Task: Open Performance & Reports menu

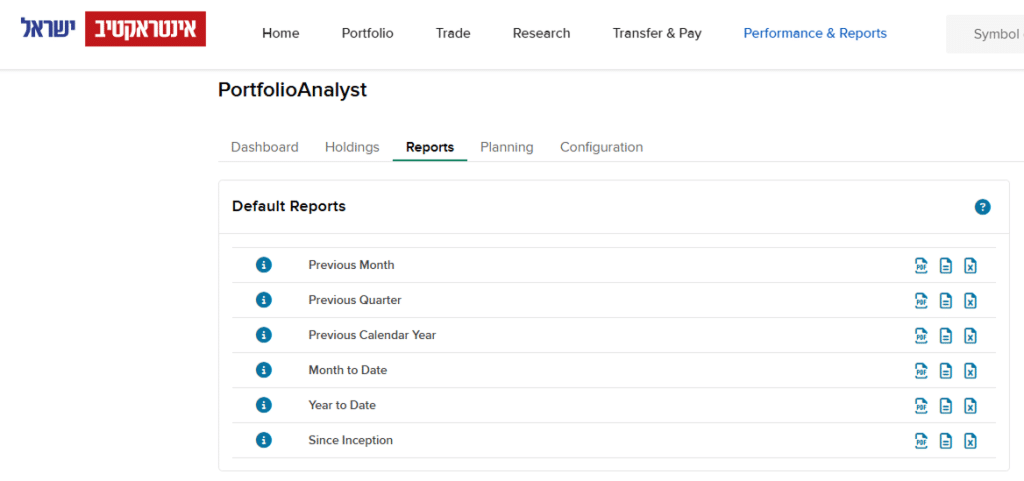Action: [814, 33]
